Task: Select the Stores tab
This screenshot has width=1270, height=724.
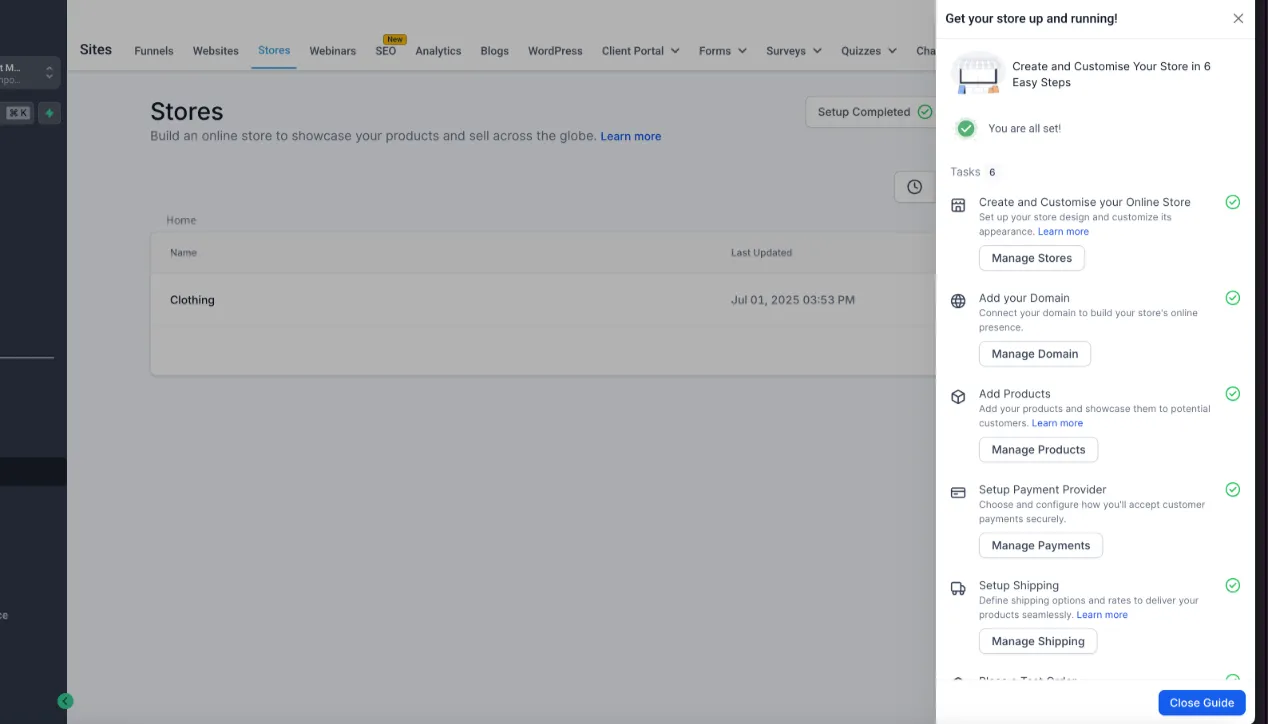Action: pyautogui.click(x=274, y=50)
